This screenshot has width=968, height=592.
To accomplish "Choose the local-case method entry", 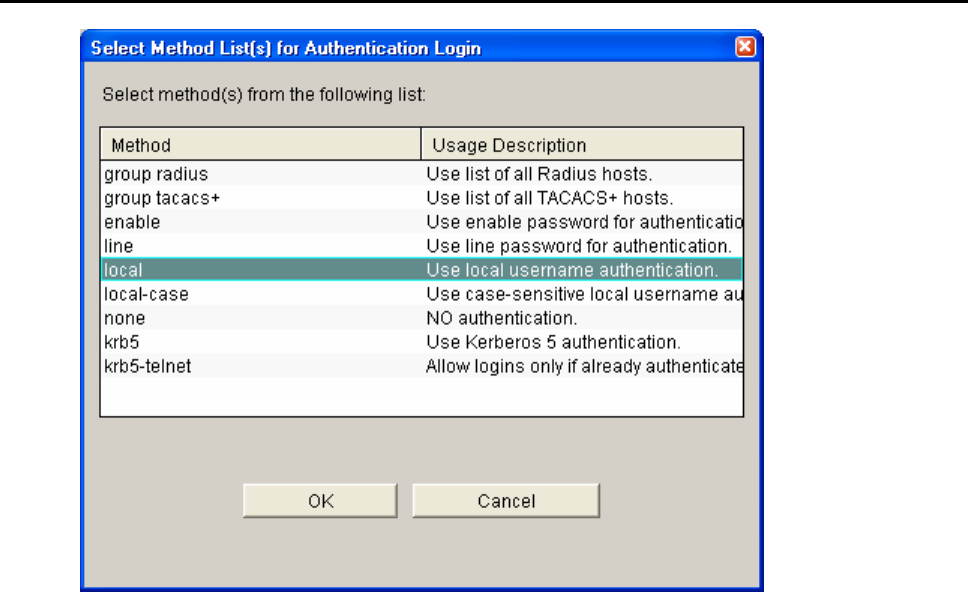I will tap(422, 294).
